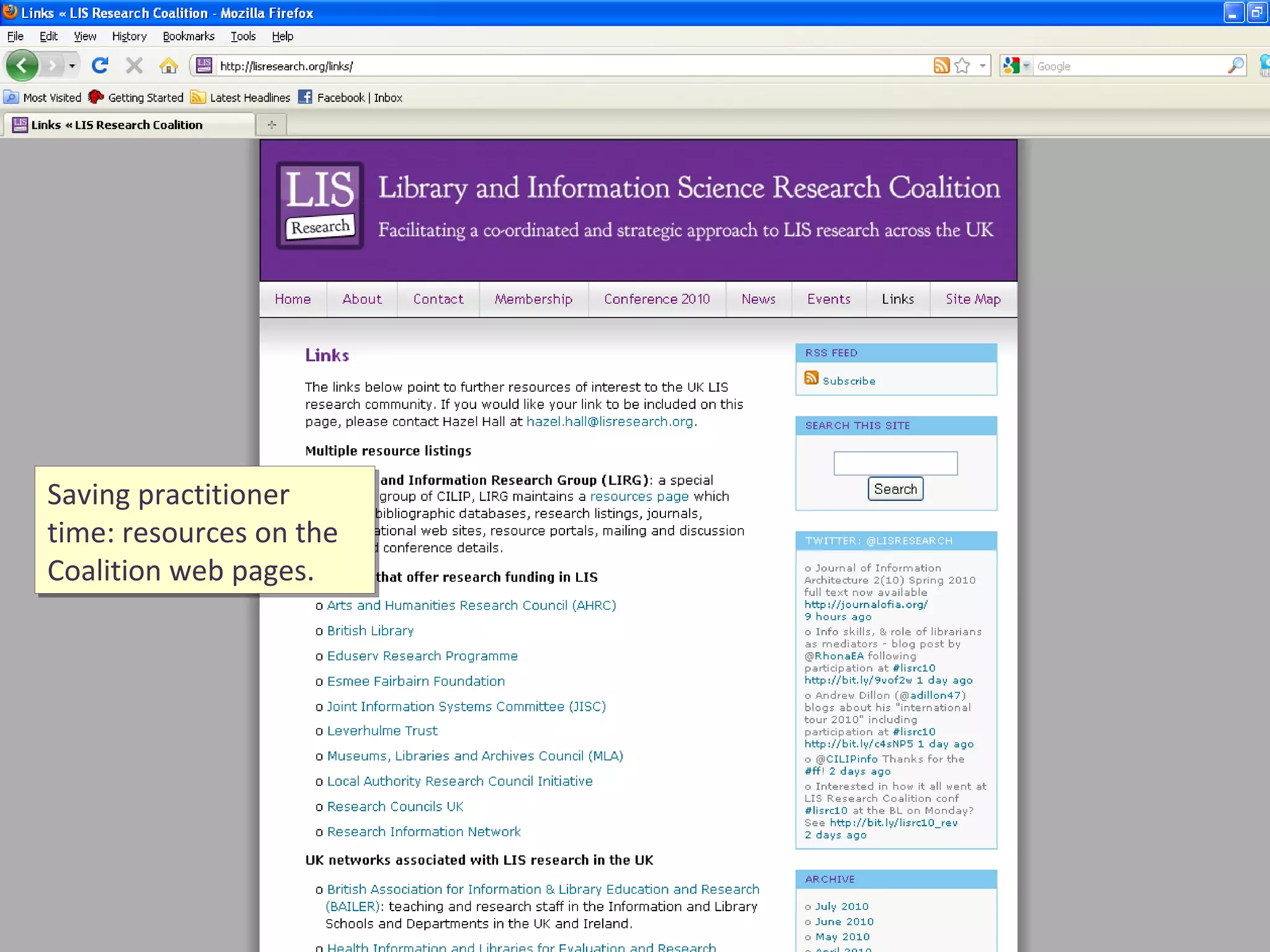Open the Tools menu
This screenshot has width=1270, height=952.
[243, 36]
